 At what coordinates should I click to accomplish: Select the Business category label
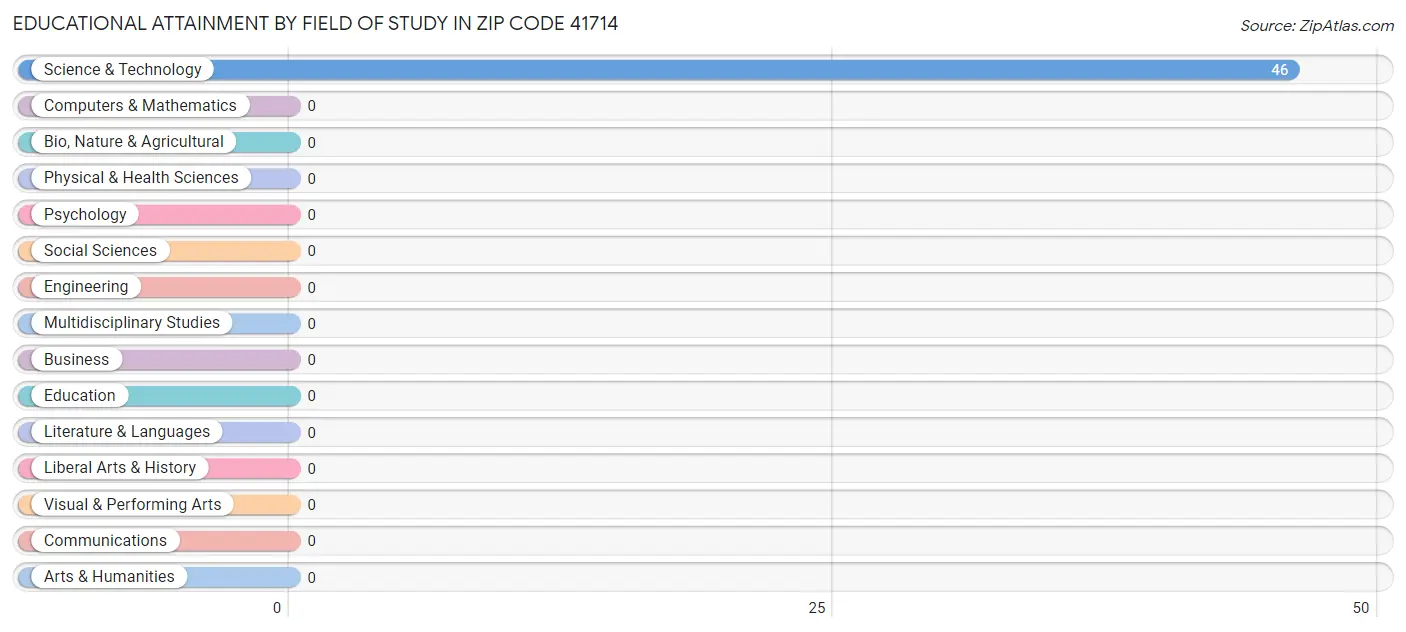[x=76, y=359]
